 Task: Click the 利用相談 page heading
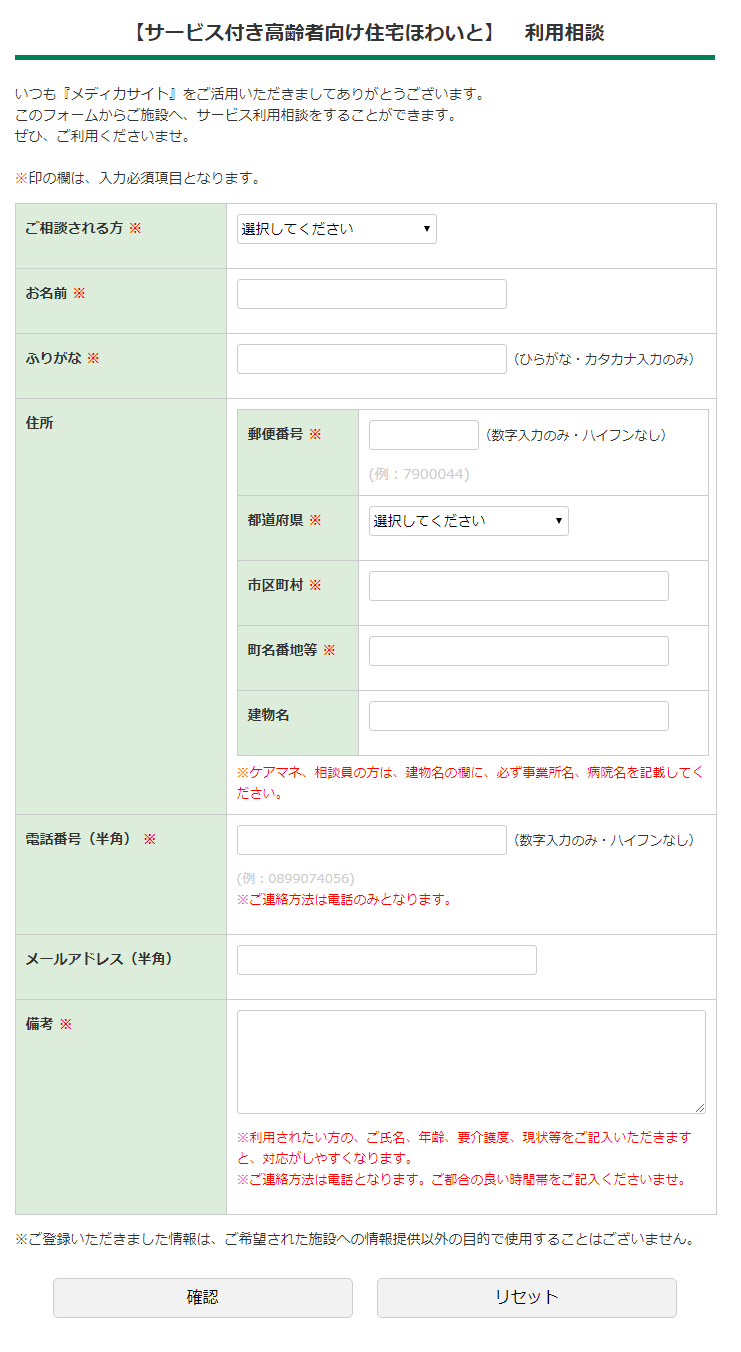tap(564, 33)
